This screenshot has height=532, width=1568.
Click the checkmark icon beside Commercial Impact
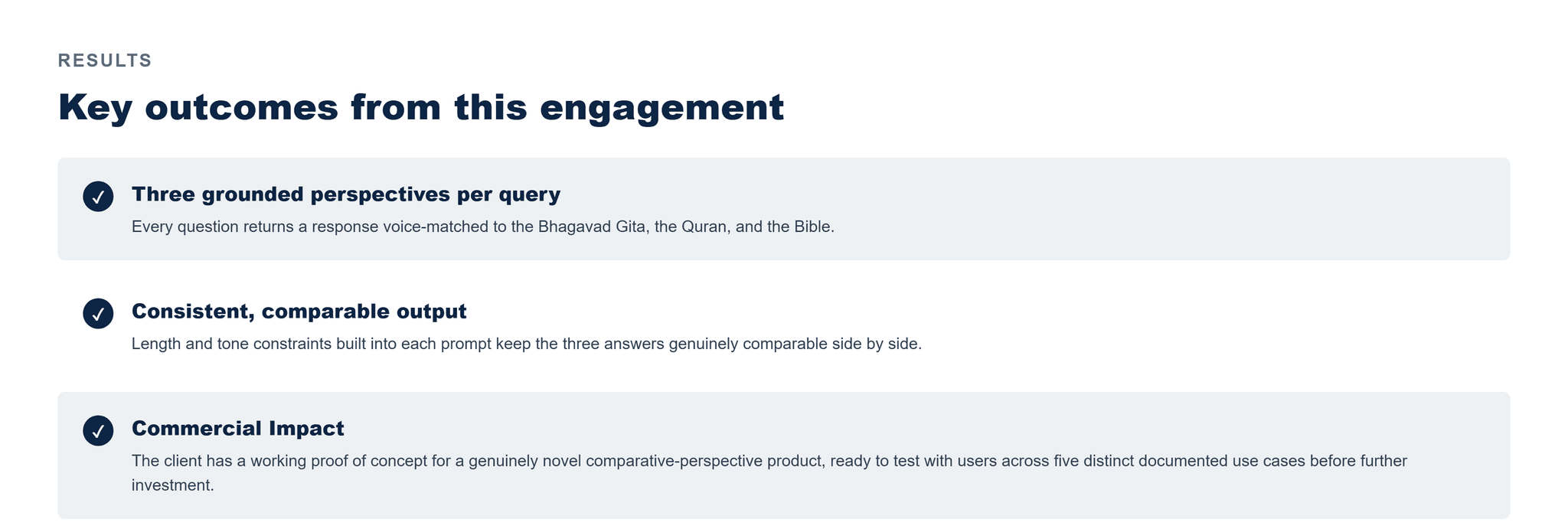(x=98, y=431)
